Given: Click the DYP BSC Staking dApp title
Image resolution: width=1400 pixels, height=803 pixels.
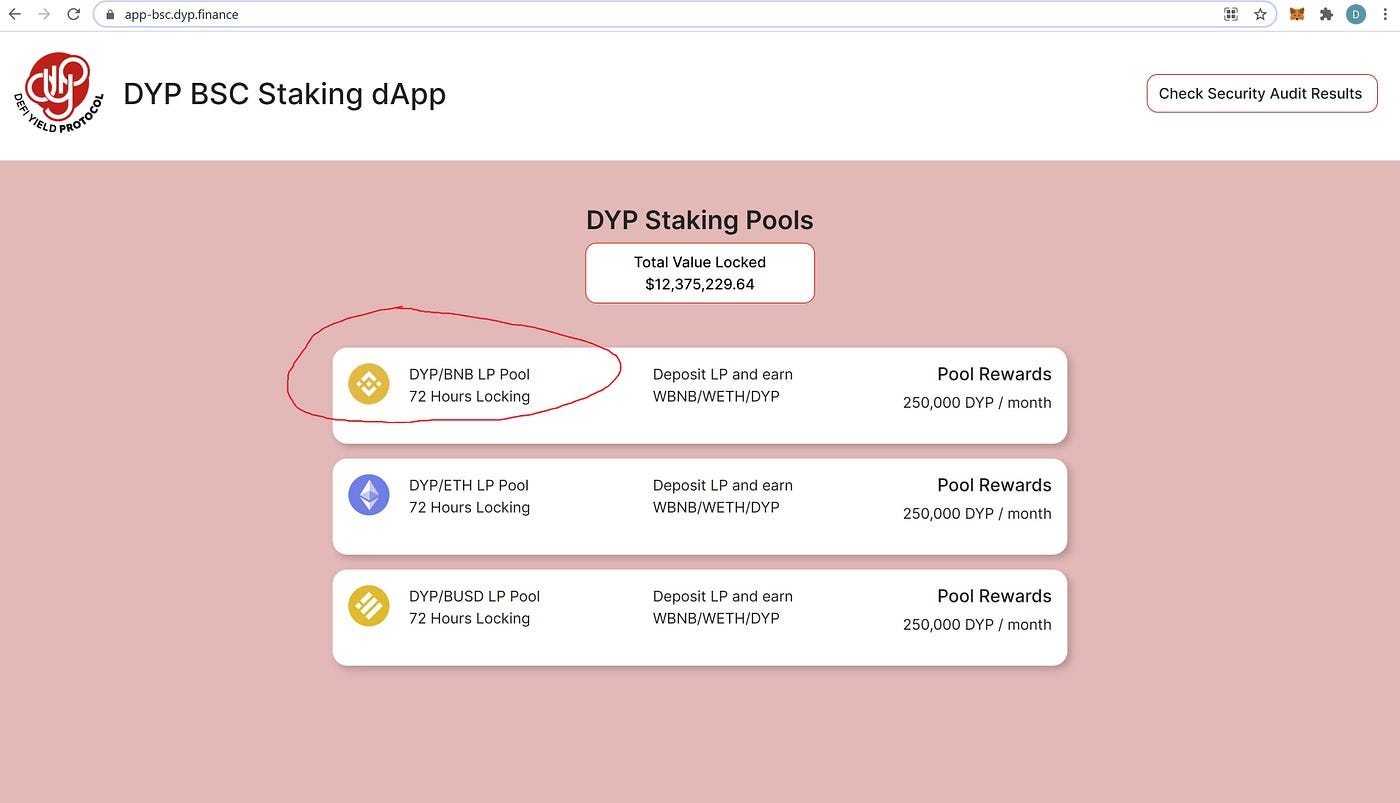Looking at the screenshot, I should [x=285, y=94].
